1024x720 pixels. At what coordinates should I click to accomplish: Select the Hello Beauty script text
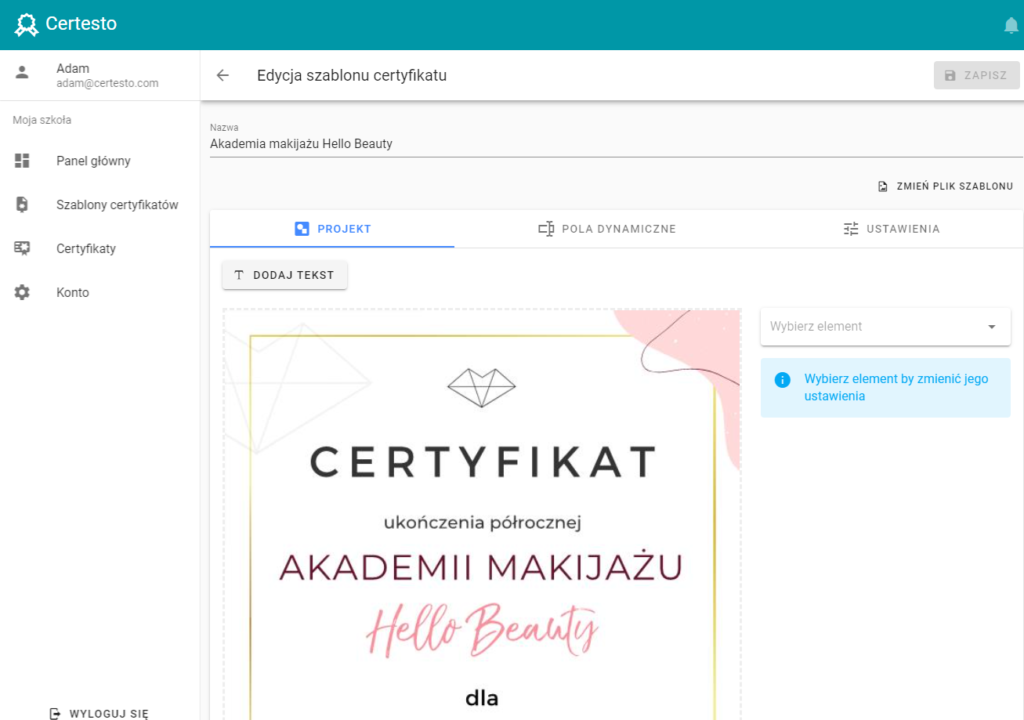click(x=481, y=630)
